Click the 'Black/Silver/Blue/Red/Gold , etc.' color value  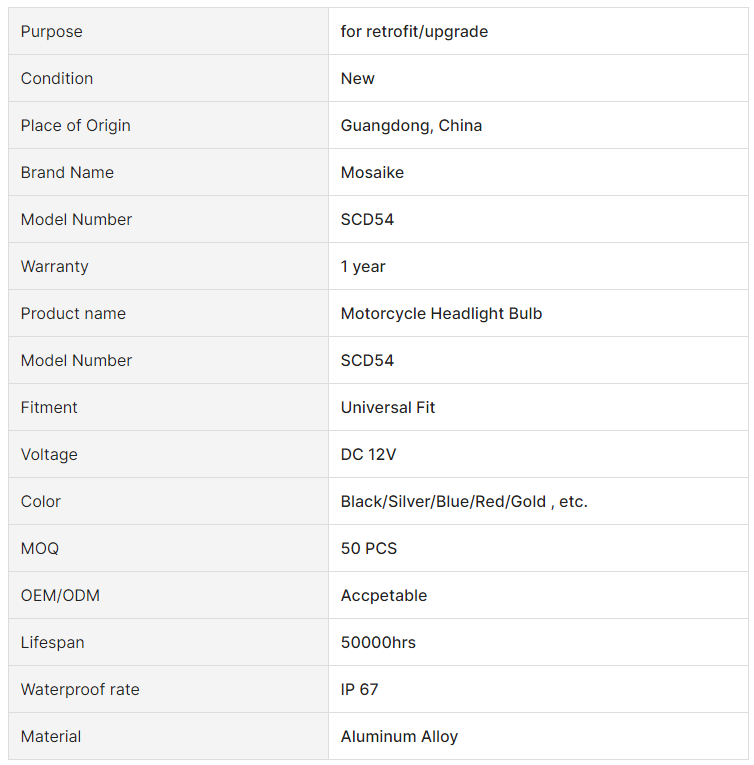464,502
